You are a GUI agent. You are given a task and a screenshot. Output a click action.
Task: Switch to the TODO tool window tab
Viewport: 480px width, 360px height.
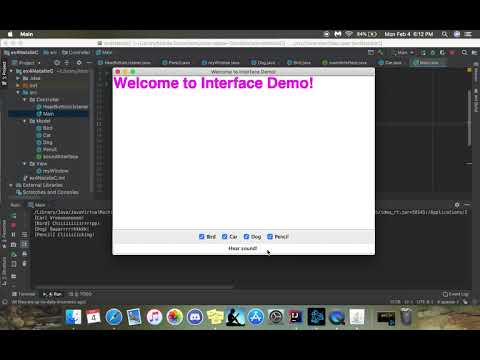coord(80,294)
